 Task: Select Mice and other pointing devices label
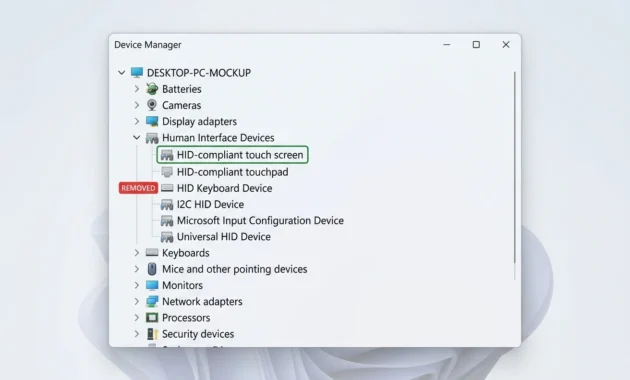click(235, 269)
